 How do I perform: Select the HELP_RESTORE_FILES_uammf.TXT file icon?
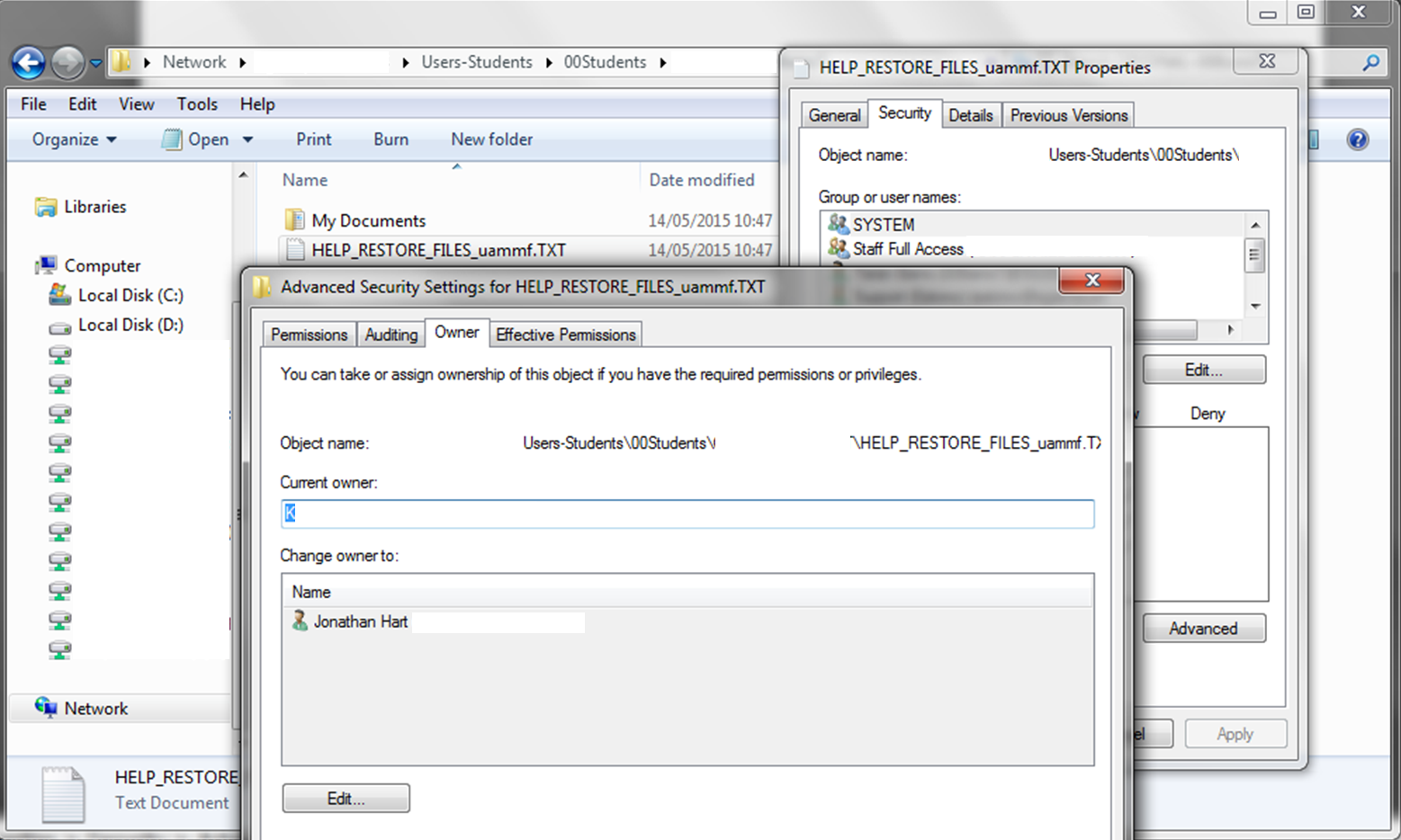(x=294, y=249)
